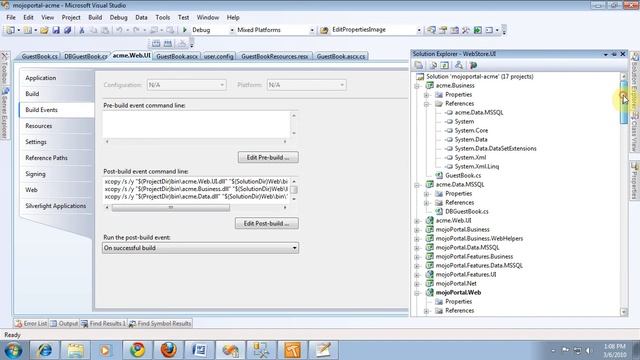Open the File menu
The height and width of the screenshot is (360, 640).
[x=11, y=18]
